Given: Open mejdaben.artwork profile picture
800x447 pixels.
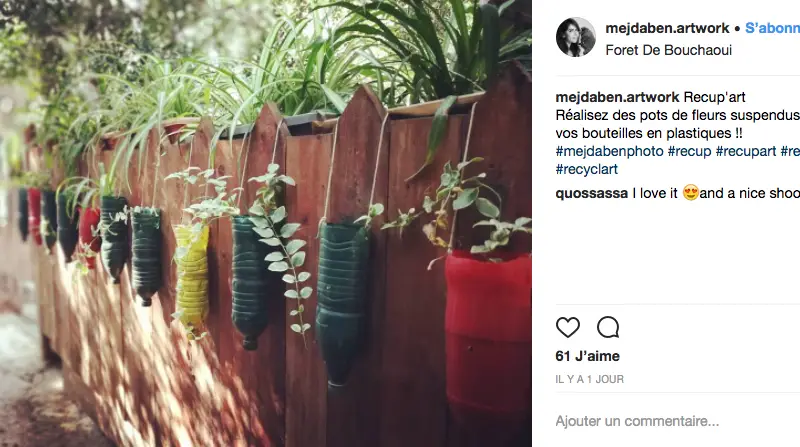Looking at the screenshot, I should pyautogui.click(x=576, y=37).
